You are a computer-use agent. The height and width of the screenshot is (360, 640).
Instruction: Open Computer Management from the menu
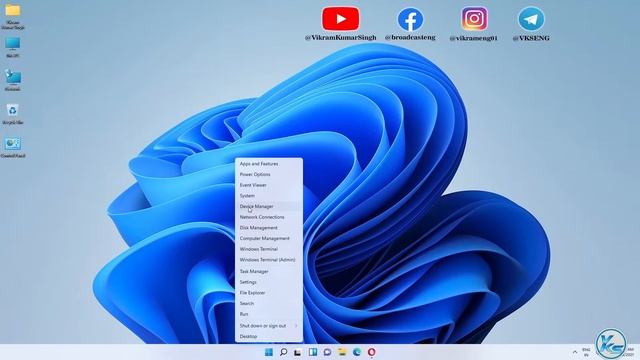pos(269,238)
